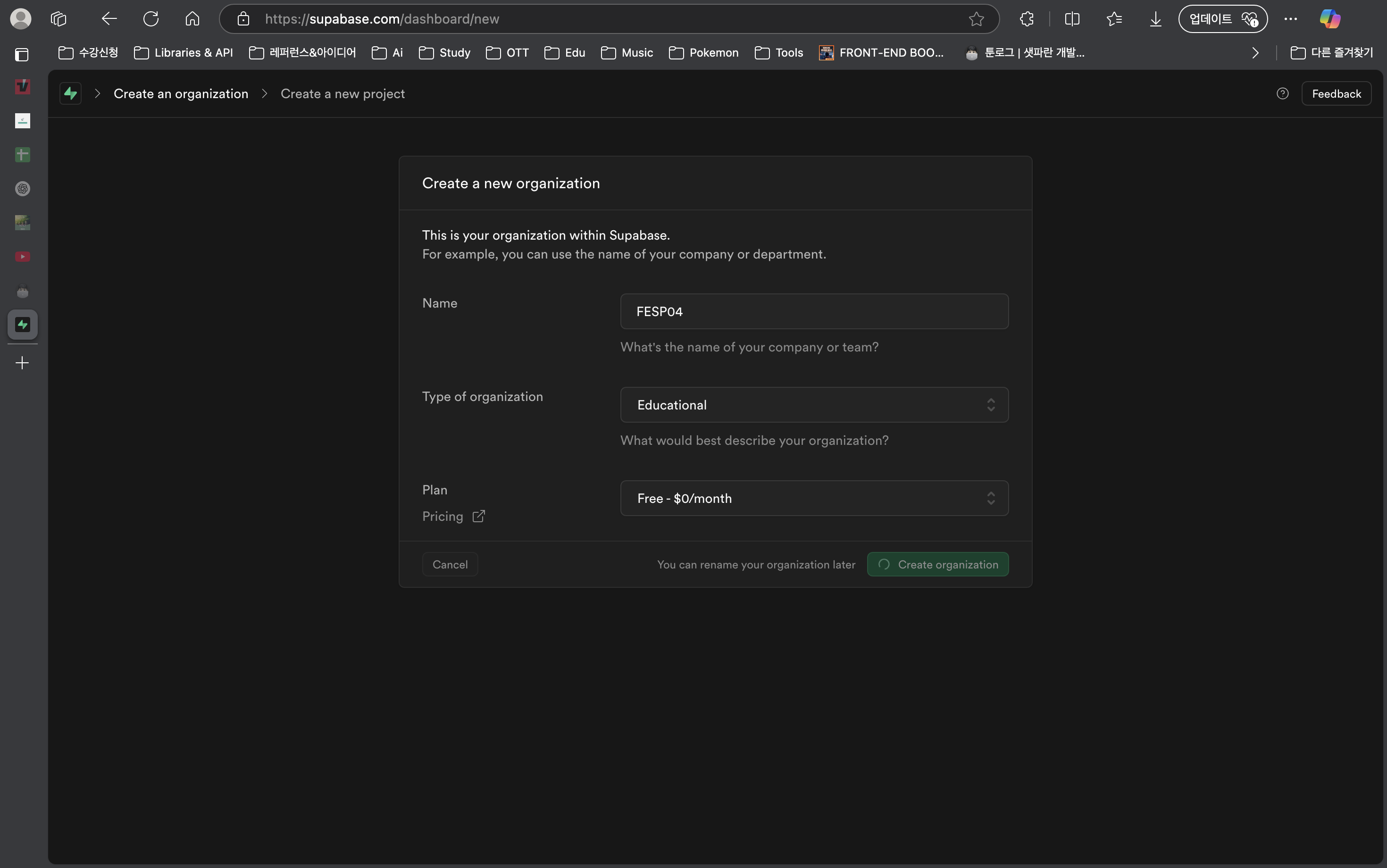This screenshot has height=868, width=1387.
Task: Open the browser extensions puzzle icon
Action: (x=1027, y=19)
